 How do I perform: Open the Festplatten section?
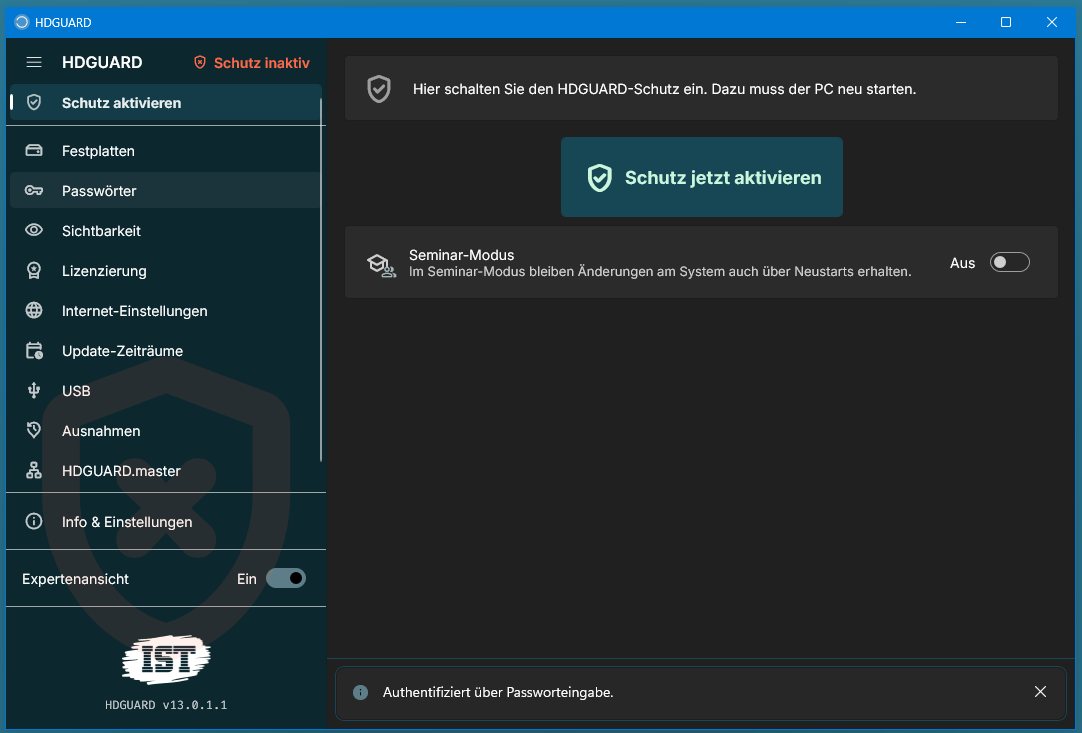pyautogui.click(x=166, y=150)
